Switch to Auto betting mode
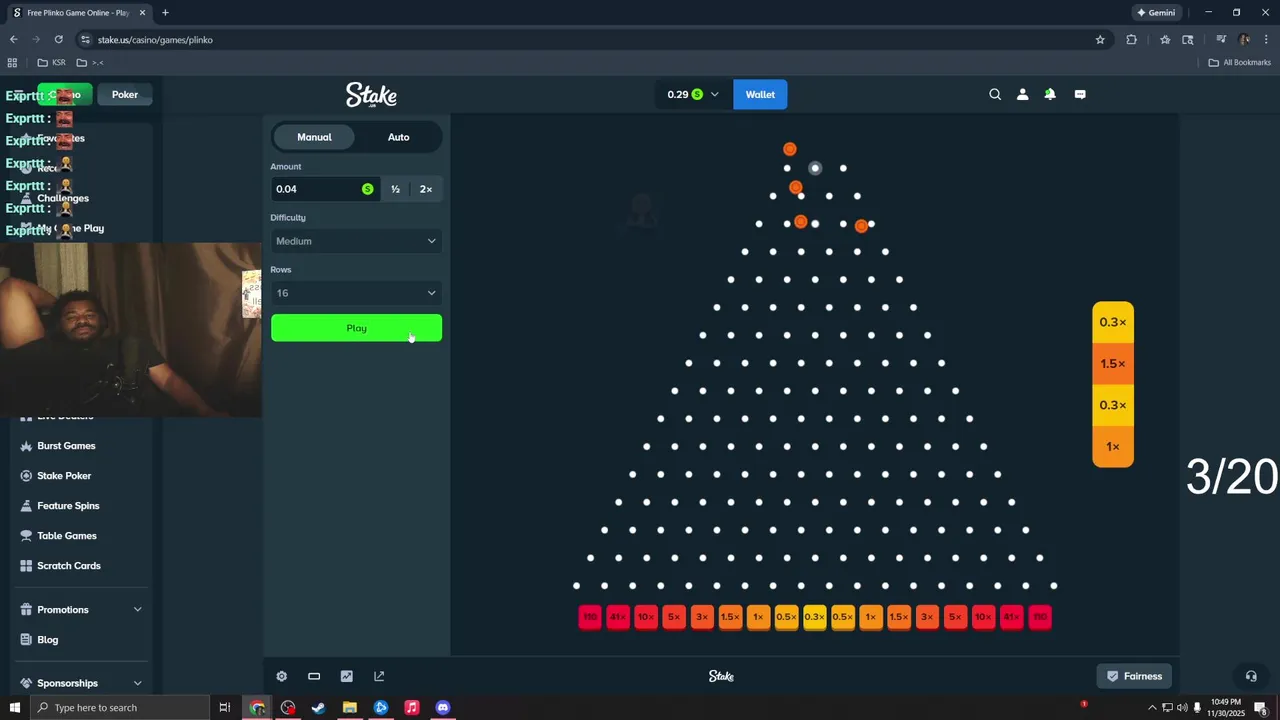1280x720 pixels. click(x=398, y=137)
